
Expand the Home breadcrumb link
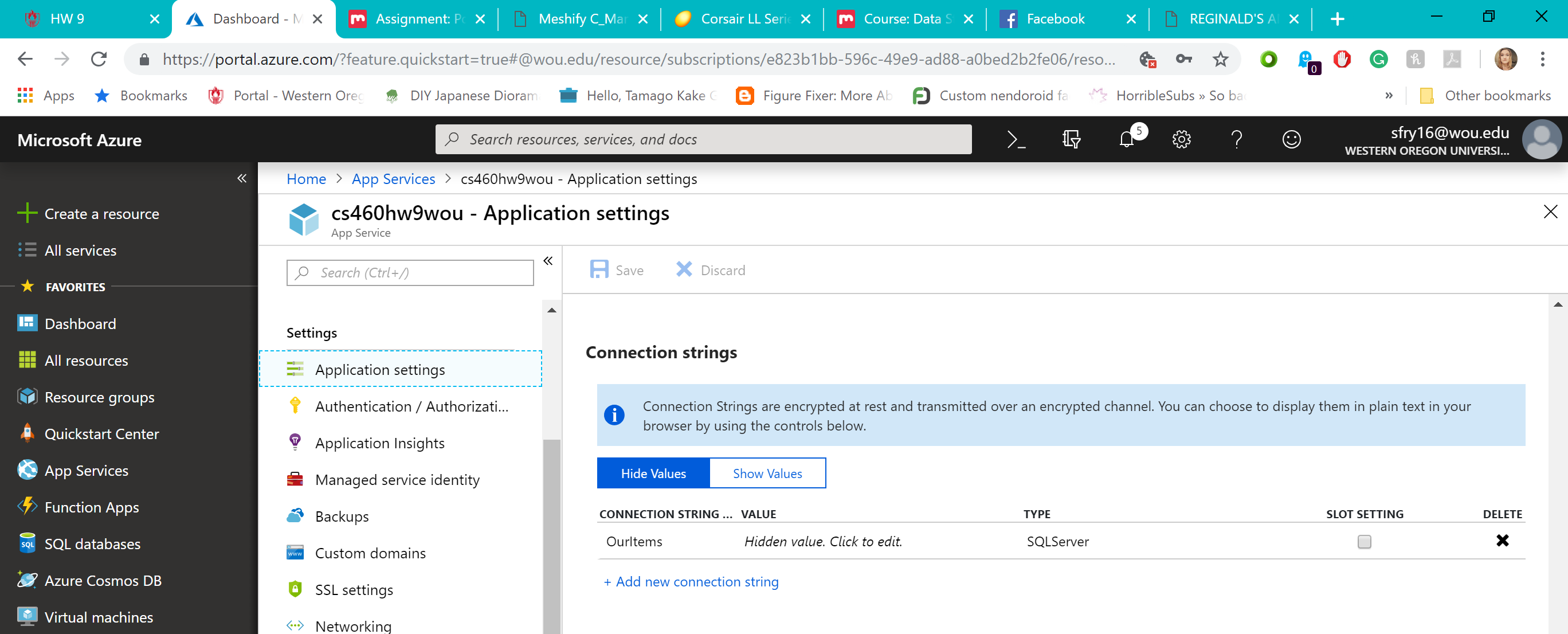306,179
